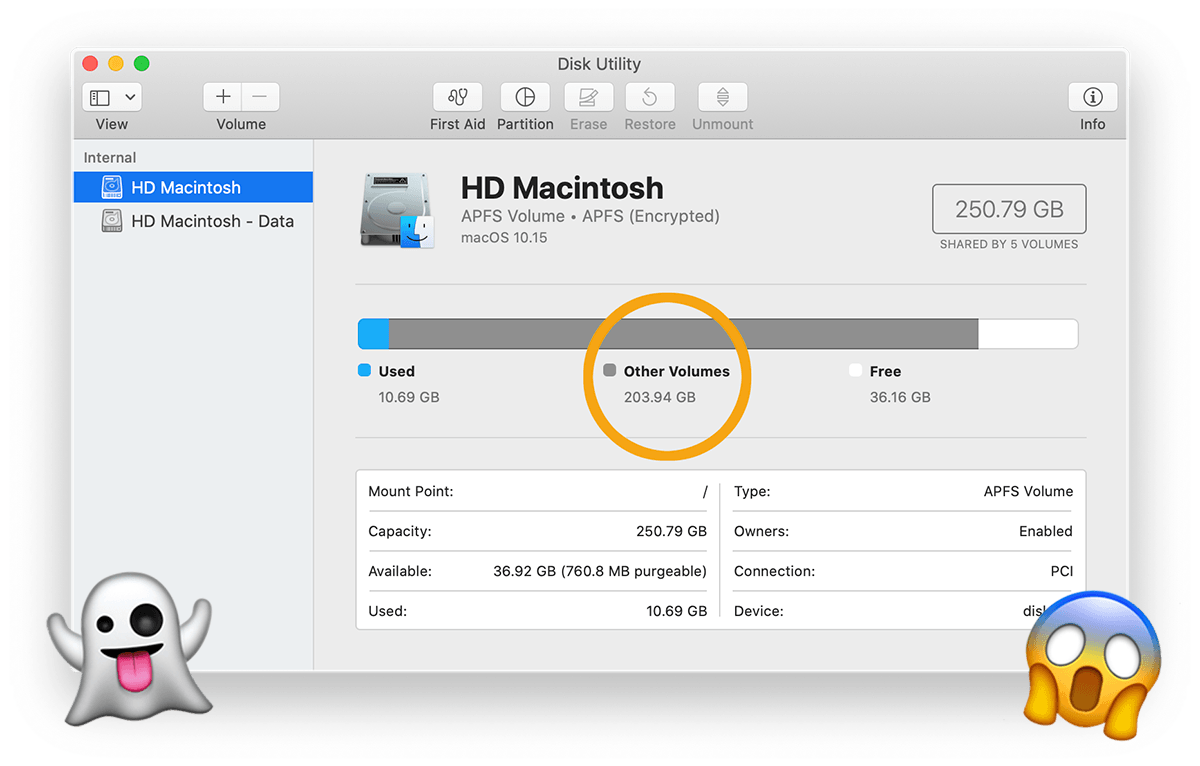Add a new volume with the plus button
The width and height of the screenshot is (1200, 766).
[x=223, y=97]
